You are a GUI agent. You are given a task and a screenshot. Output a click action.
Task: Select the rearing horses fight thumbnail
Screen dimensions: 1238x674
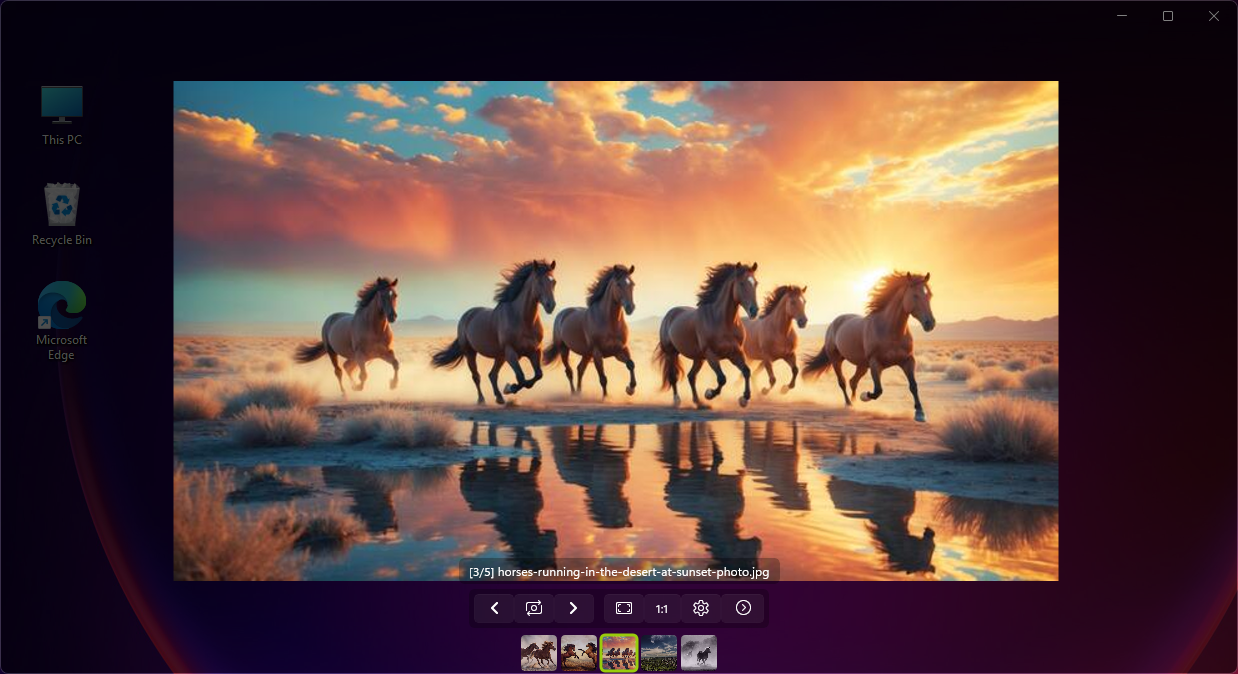578,652
